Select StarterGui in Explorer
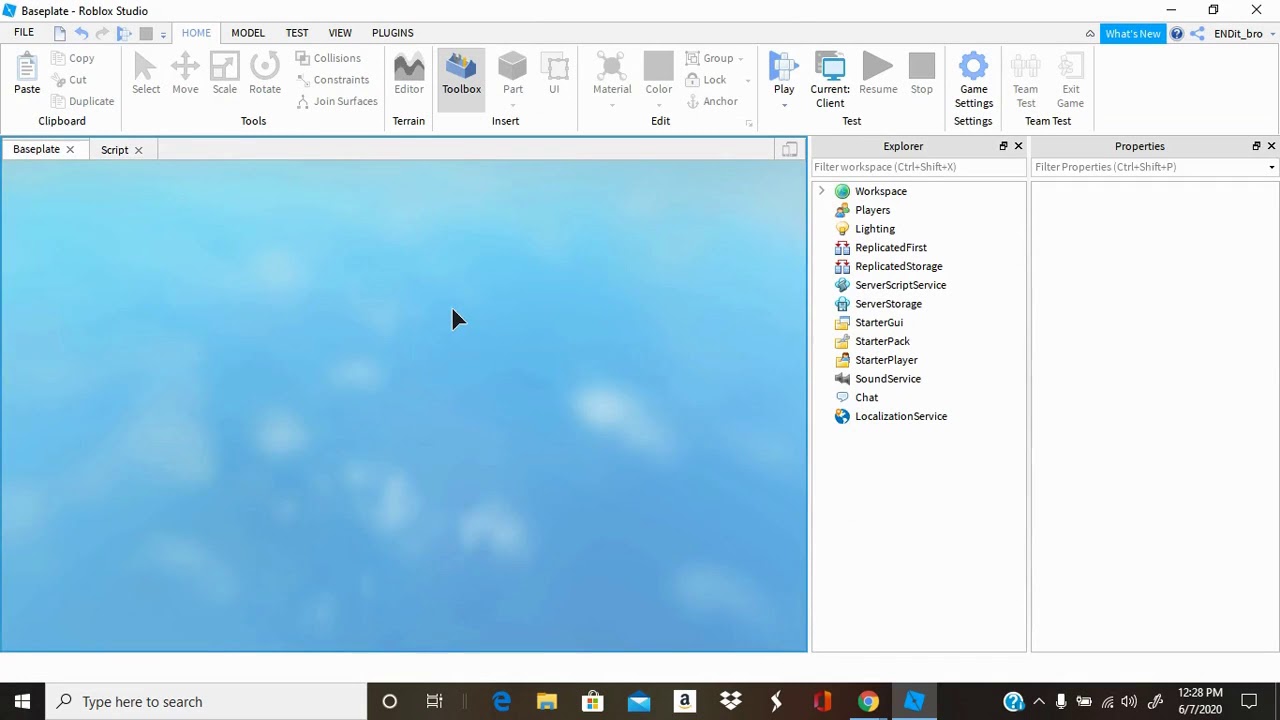Screen dimensions: 1280x720 coord(879,322)
